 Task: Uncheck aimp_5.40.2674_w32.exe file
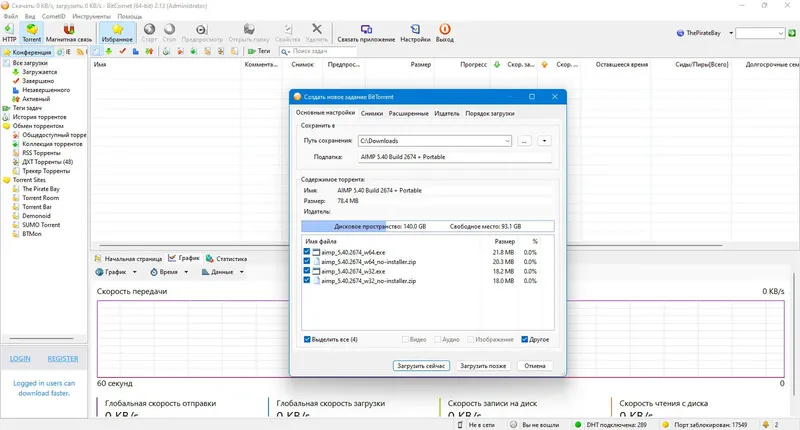[x=307, y=271]
